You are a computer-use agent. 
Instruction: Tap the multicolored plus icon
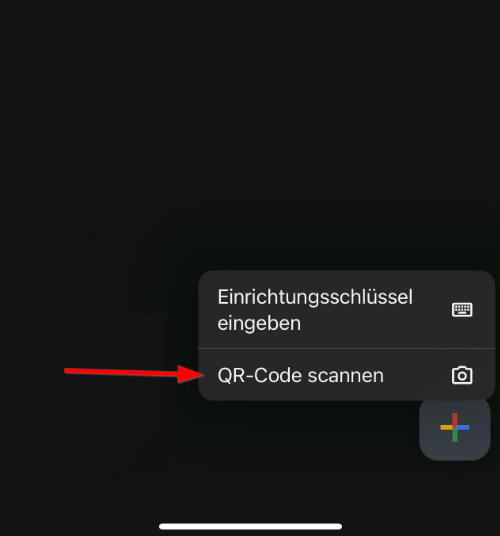(x=455, y=427)
